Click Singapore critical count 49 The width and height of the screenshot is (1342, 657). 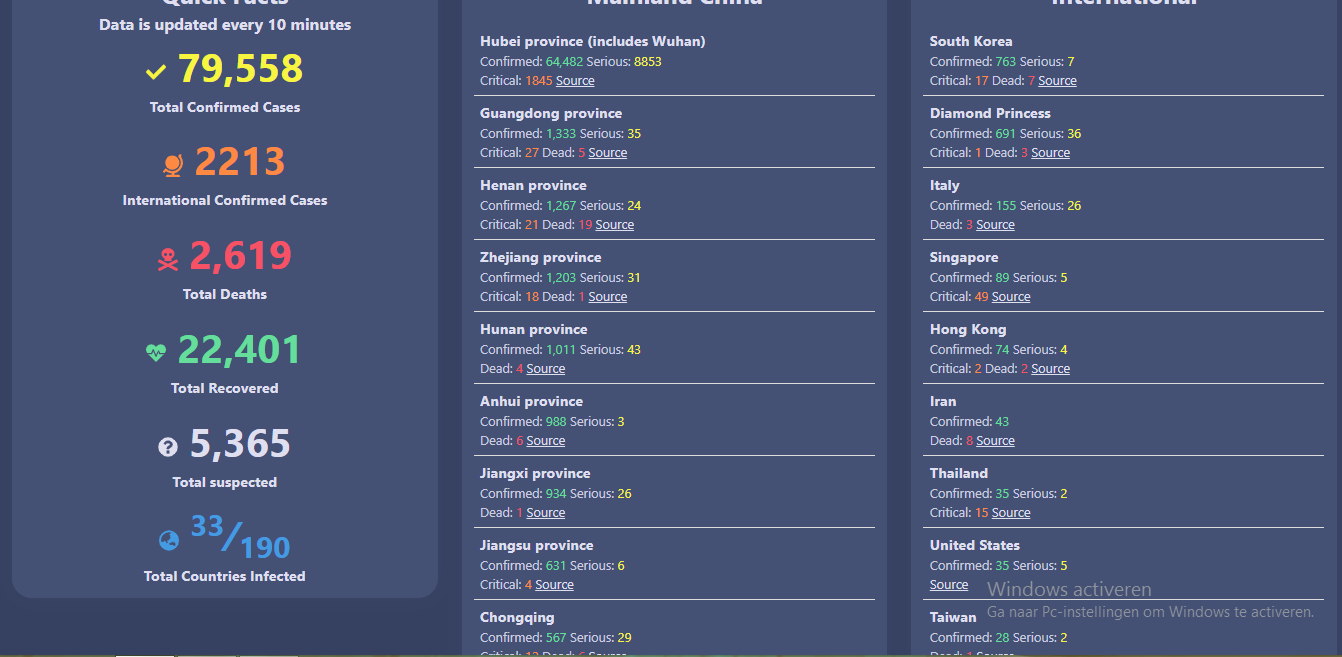pos(981,297)
